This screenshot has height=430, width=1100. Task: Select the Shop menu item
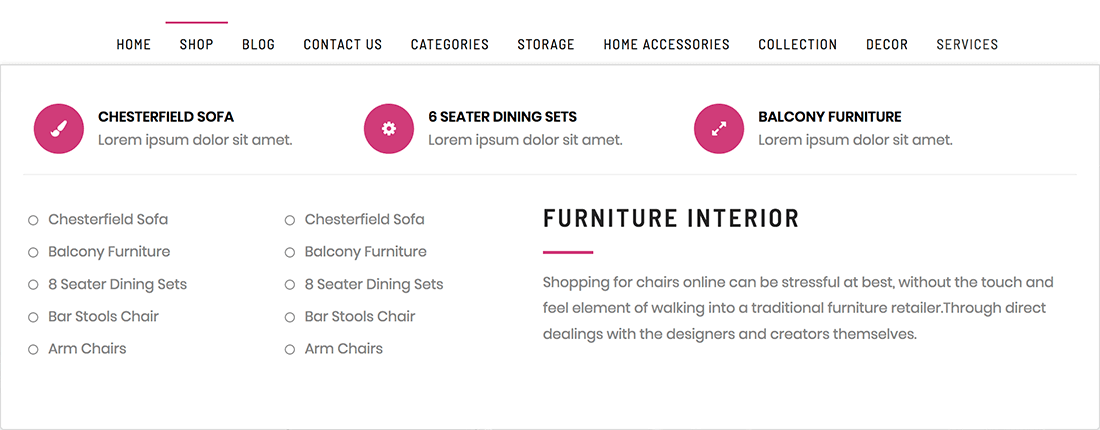pos(196,44)
